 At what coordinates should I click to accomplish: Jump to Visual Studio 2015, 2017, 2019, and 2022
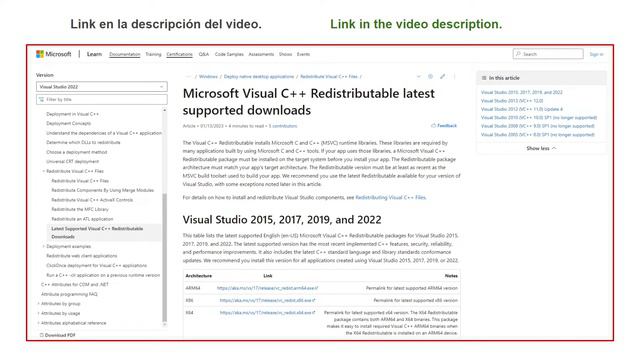point(522,92)
